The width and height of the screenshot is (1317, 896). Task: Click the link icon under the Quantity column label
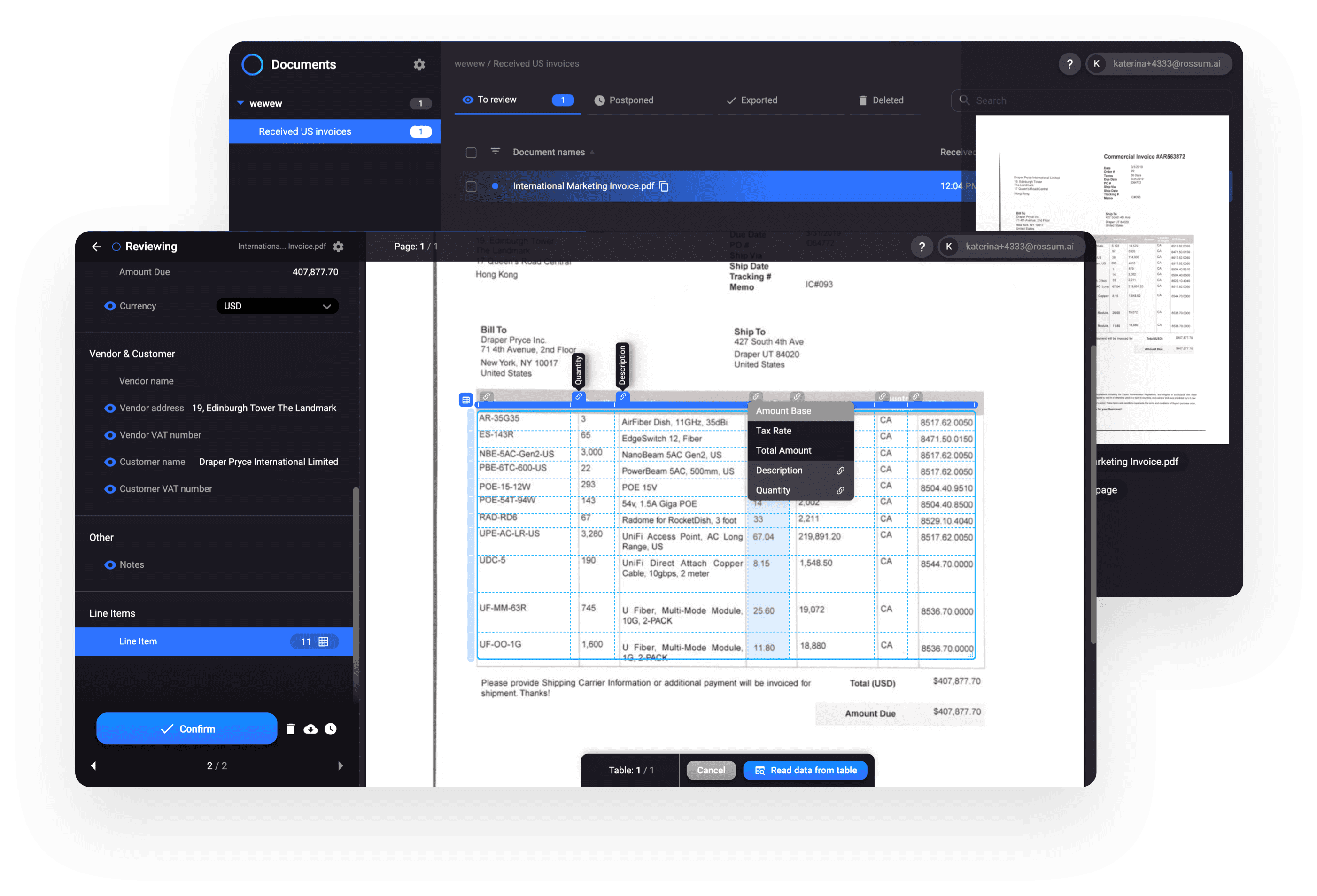578,397
